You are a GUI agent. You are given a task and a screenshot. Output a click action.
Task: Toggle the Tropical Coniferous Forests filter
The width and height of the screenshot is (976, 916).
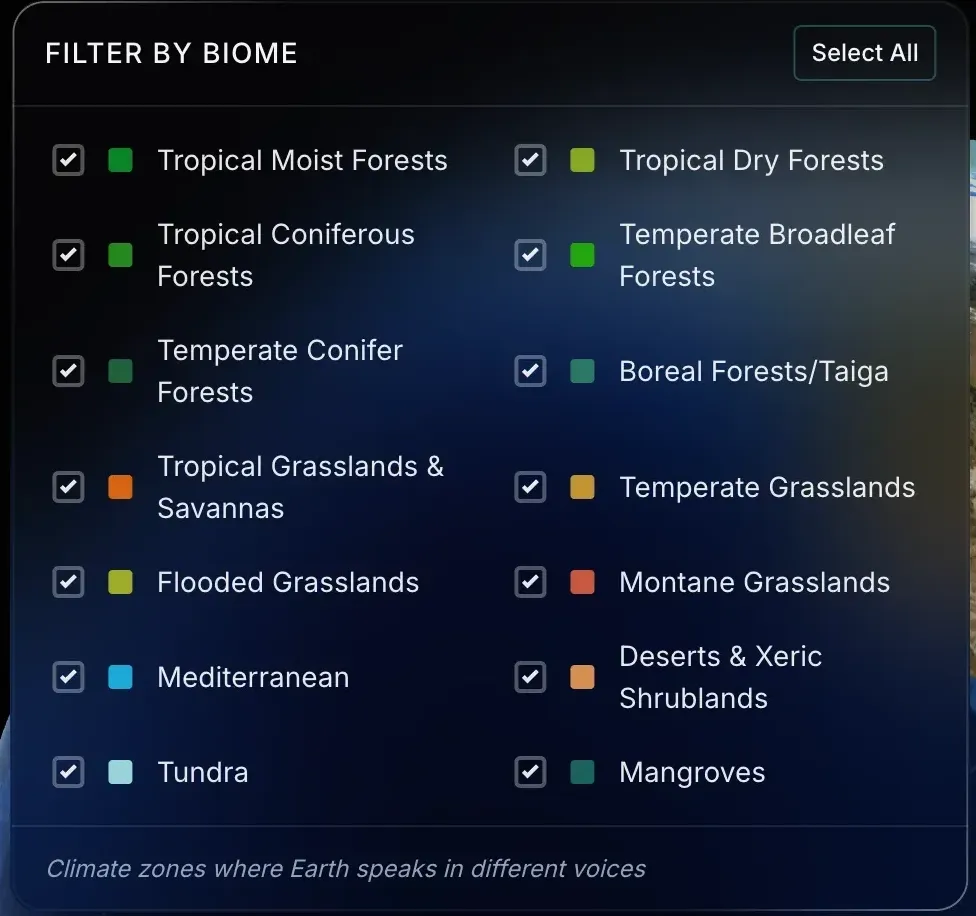click(x=68, y=255)
